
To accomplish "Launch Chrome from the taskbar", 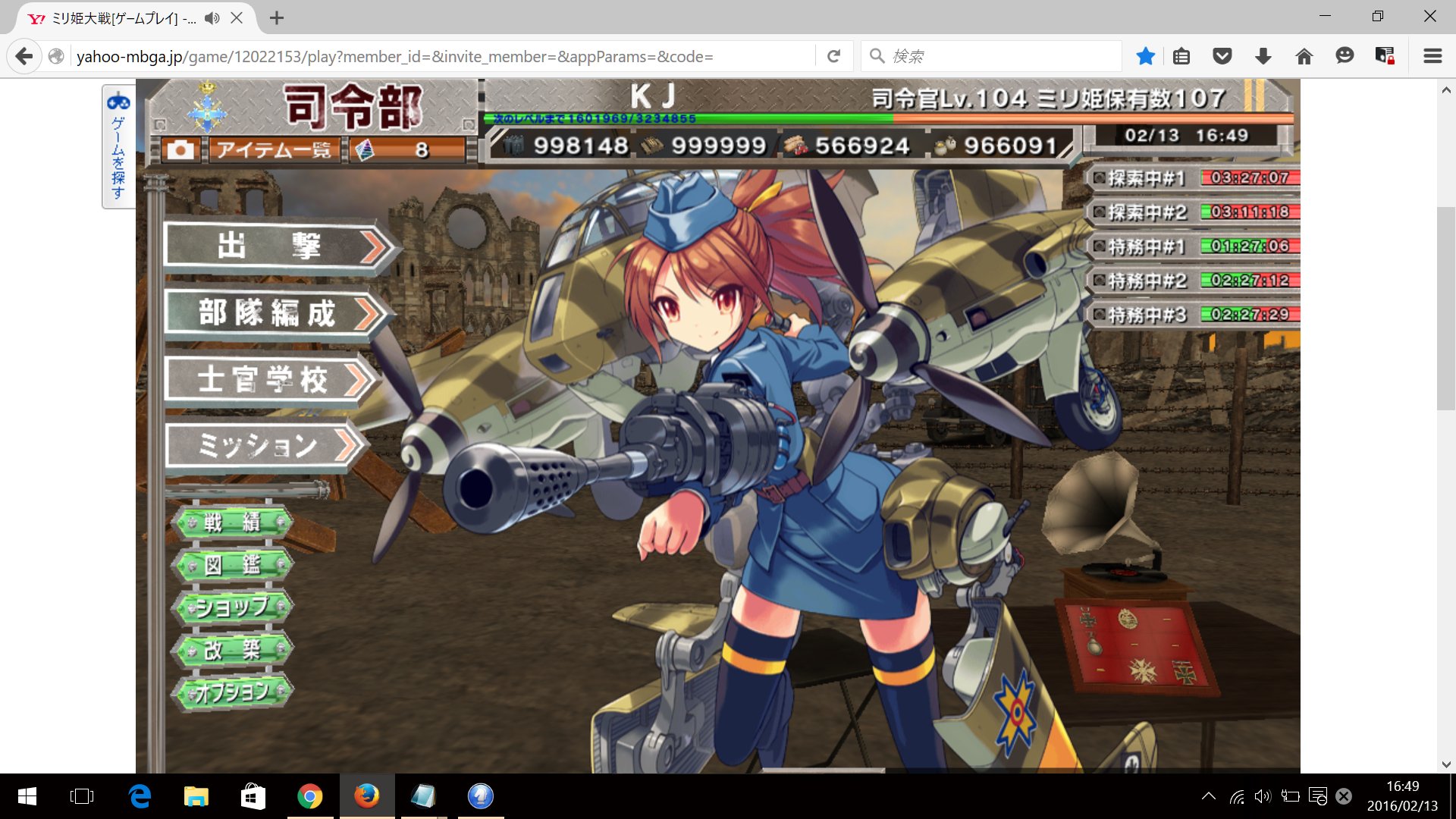I will (310, 796).
